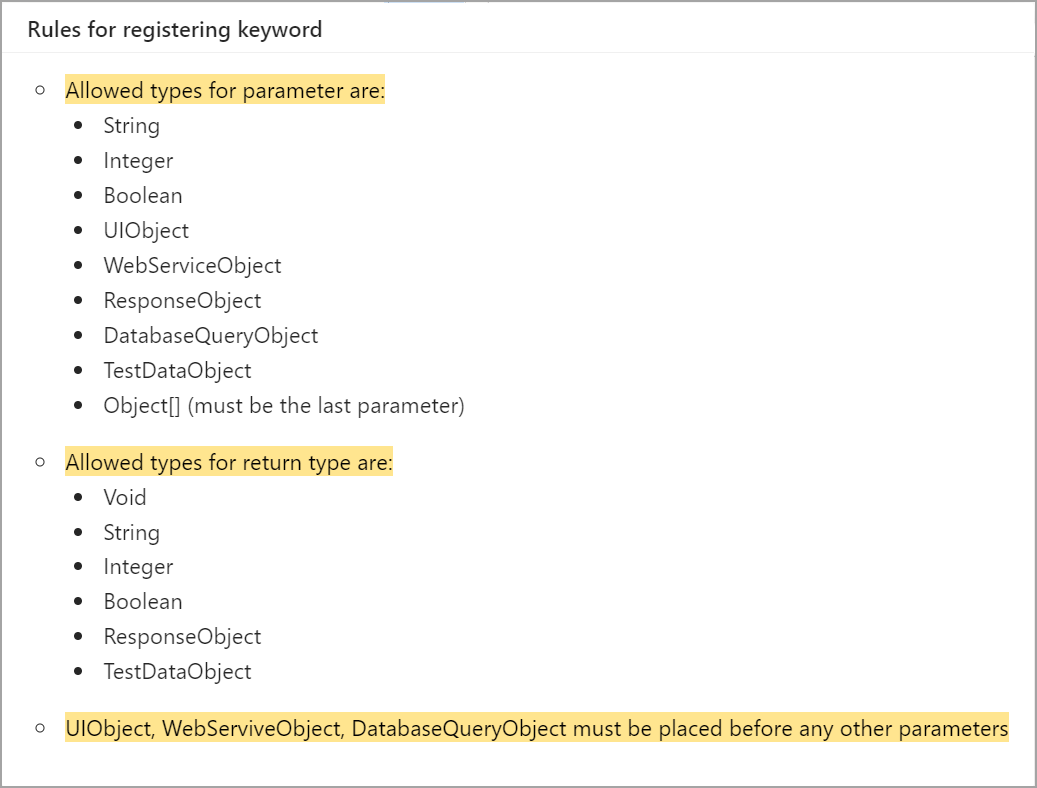
Task: Click 'ResponseObject' in return types list
Action: click(183, 636)
